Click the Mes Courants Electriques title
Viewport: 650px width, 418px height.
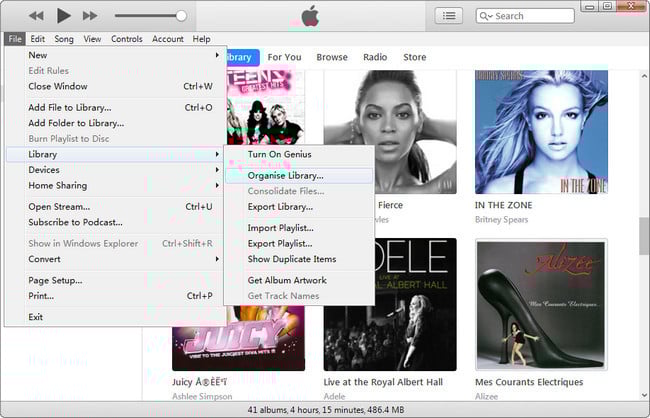[x=529, y=382]
